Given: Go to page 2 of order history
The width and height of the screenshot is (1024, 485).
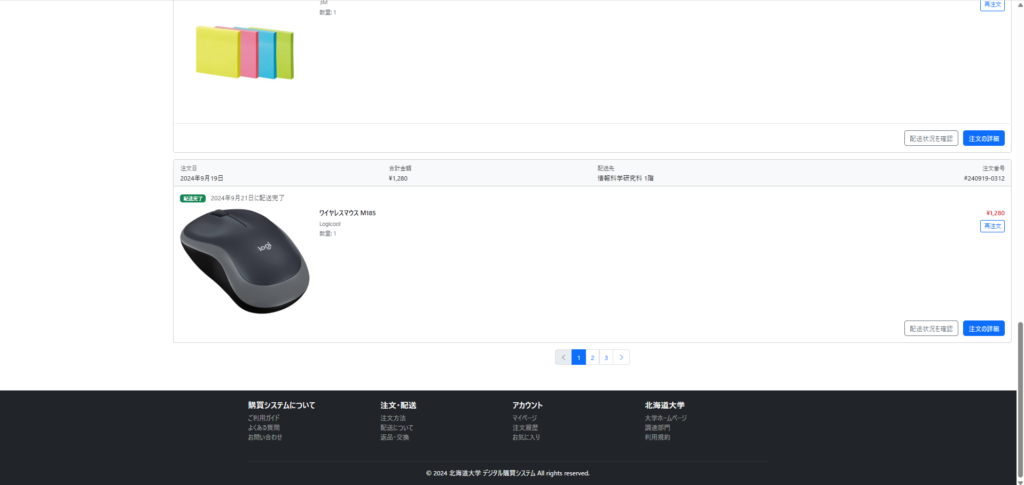Looking at the screenshot, I should click(x=592, y=357).
